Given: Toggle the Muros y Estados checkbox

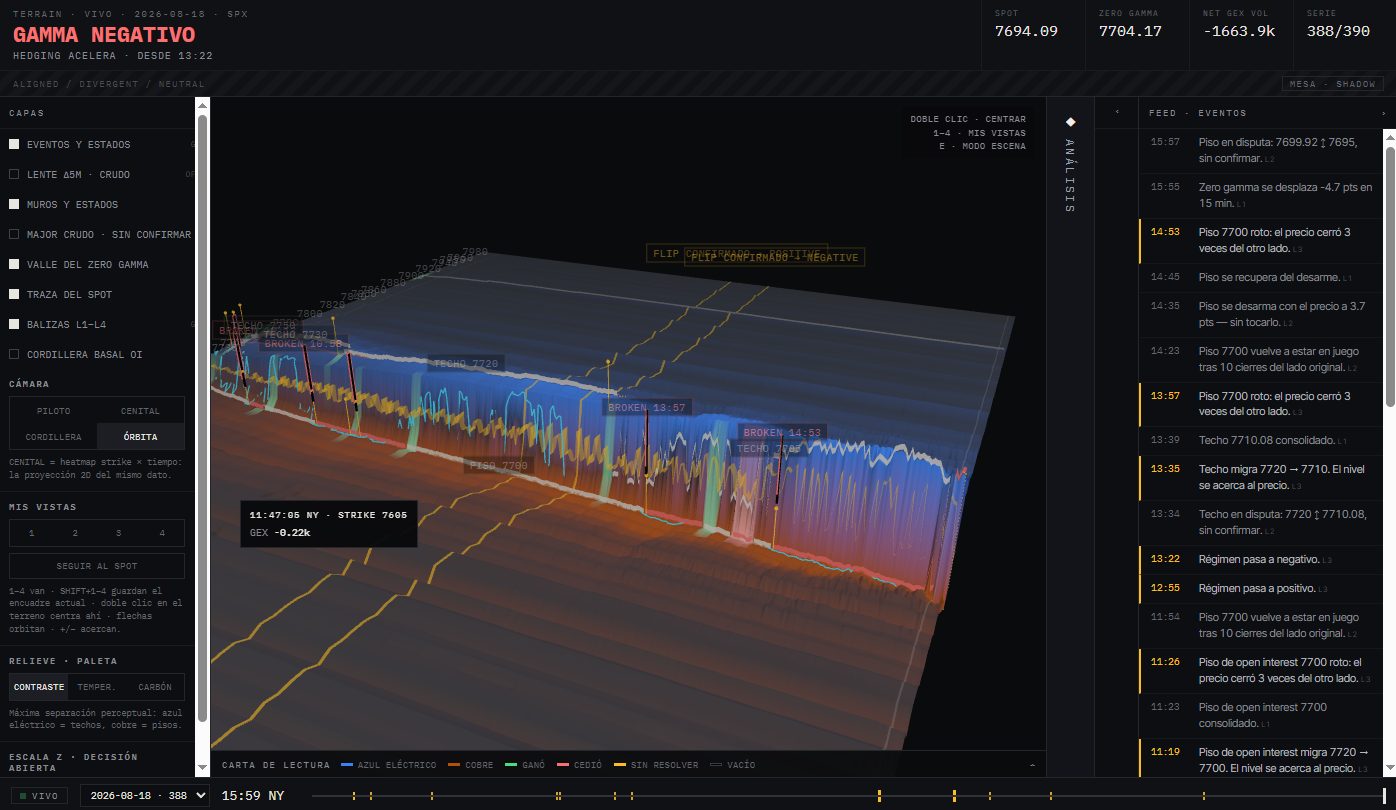Looking at the screenshot, I should 14,204.
